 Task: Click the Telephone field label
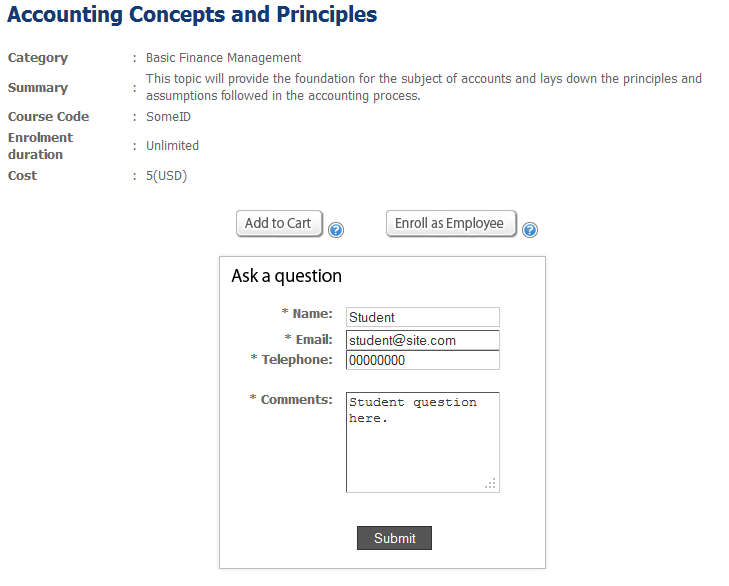296,360
